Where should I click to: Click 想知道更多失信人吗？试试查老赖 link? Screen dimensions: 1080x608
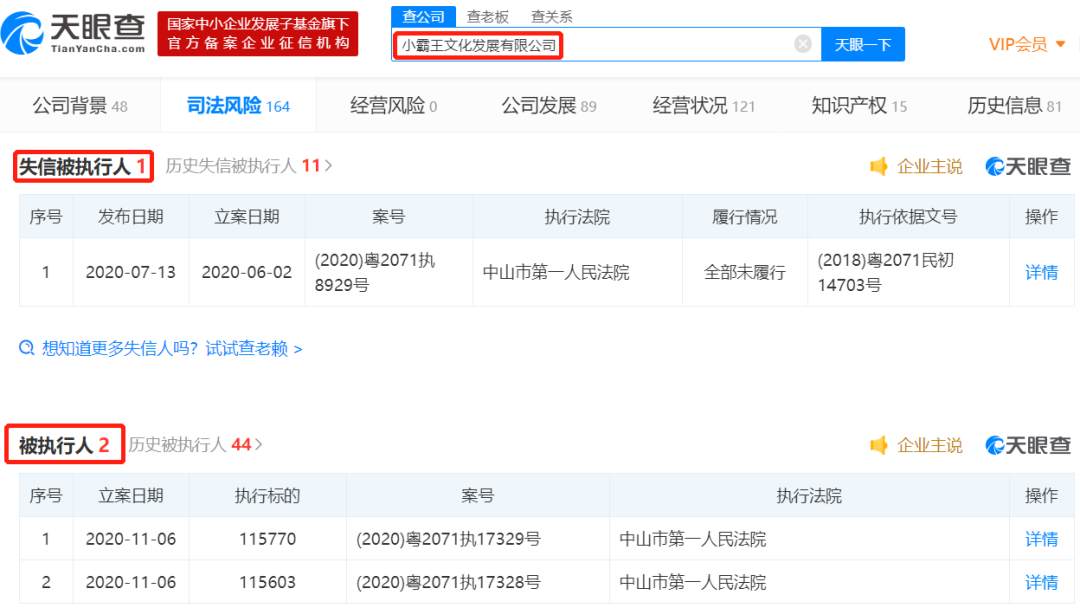[172, 348]
